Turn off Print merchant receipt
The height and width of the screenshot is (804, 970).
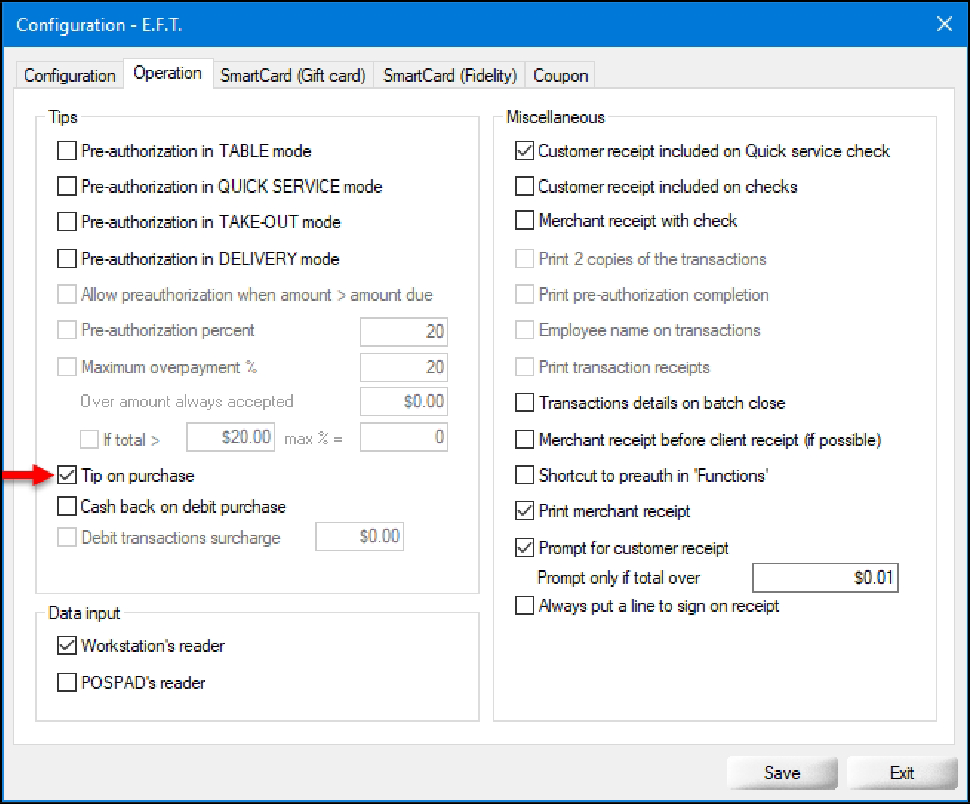click(524, 512)
